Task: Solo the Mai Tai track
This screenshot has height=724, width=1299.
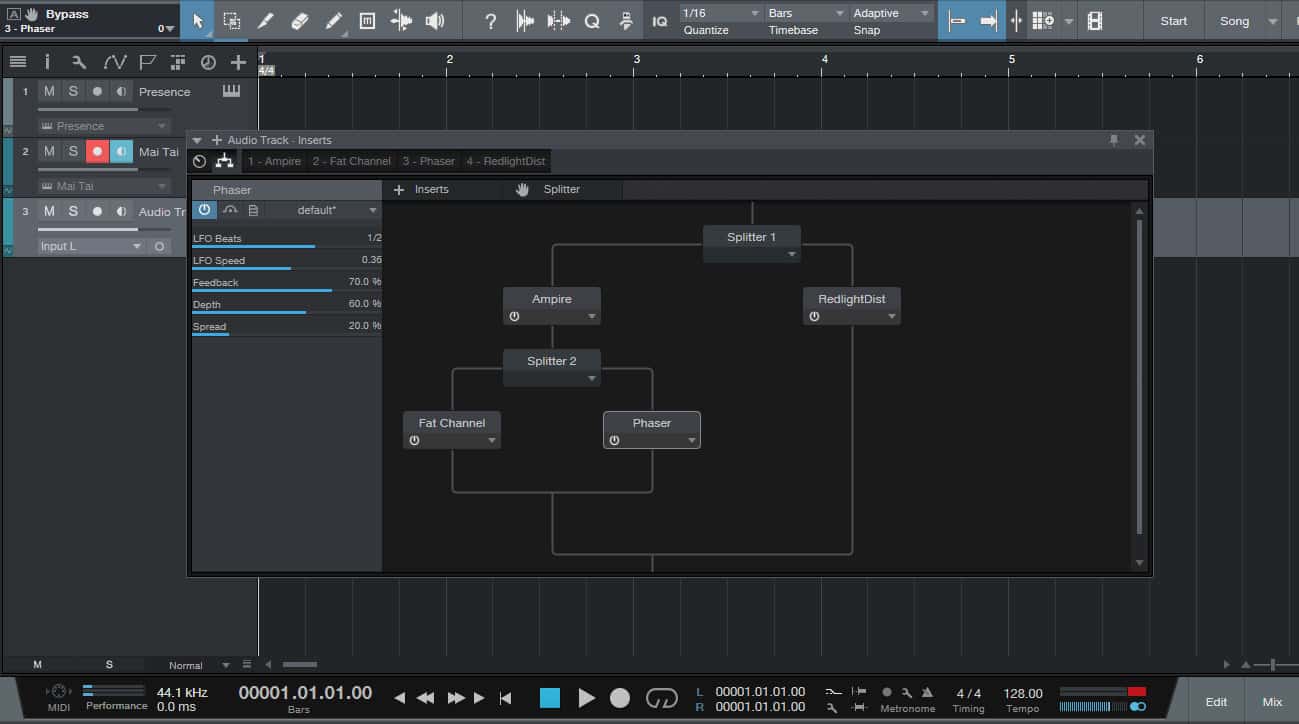Action: 73,151
